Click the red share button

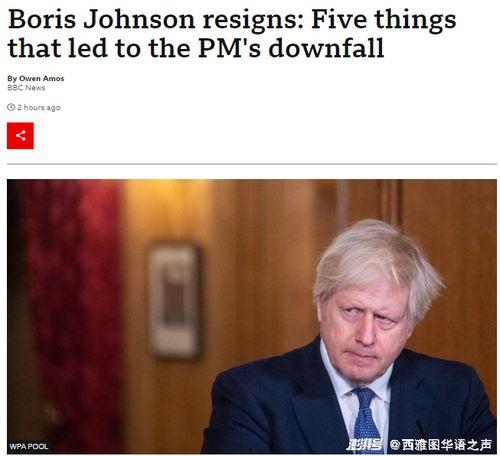click(20, 136)
